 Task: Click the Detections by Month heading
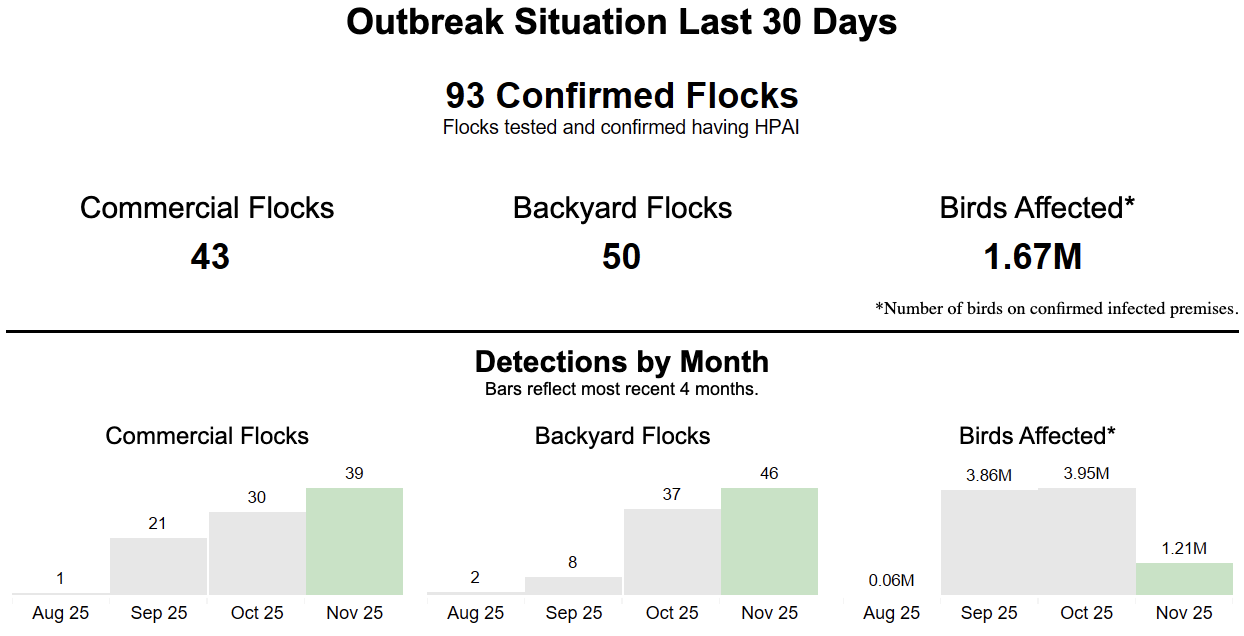coord(622,361)
